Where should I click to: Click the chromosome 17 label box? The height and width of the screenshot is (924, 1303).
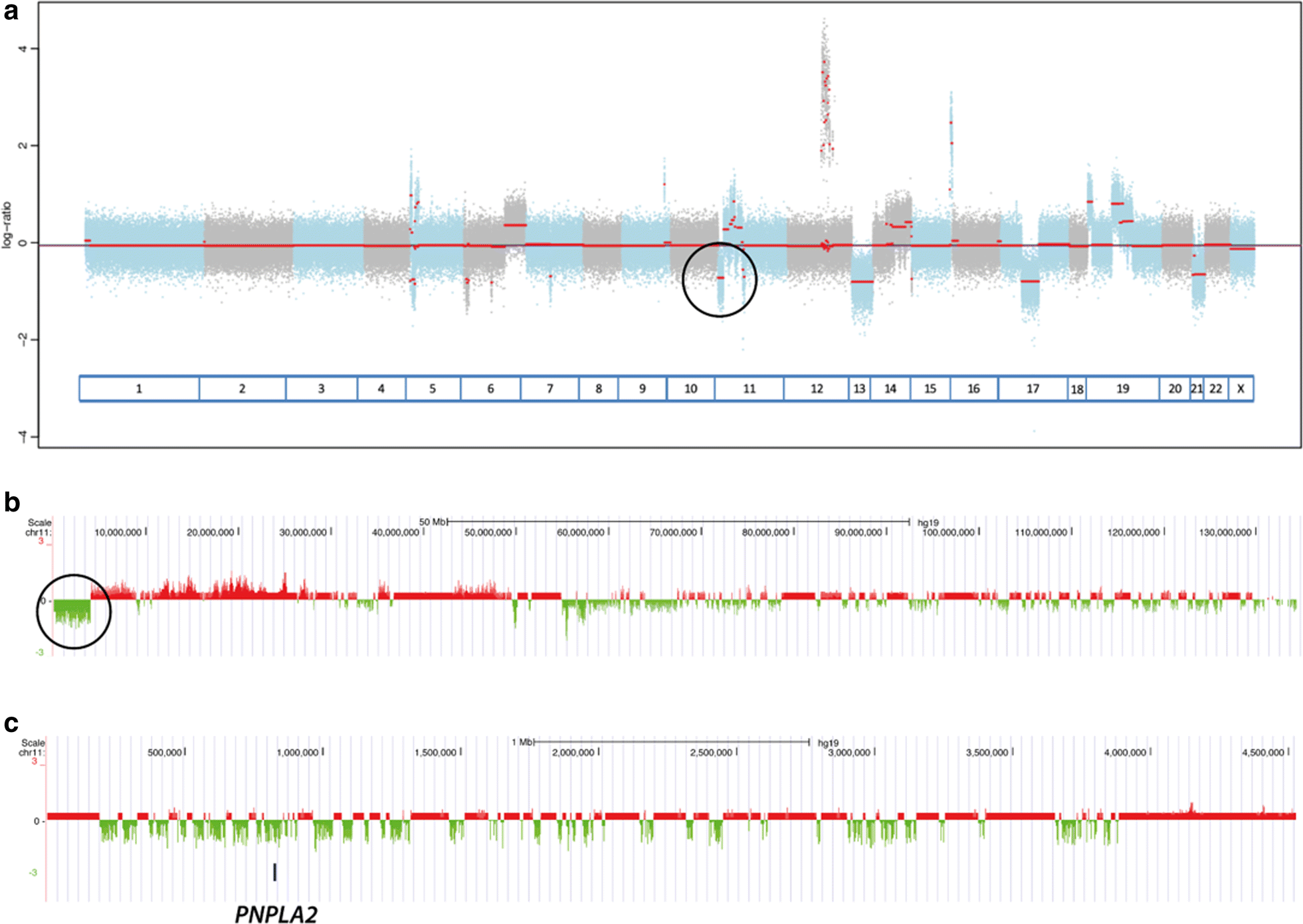1033,389
